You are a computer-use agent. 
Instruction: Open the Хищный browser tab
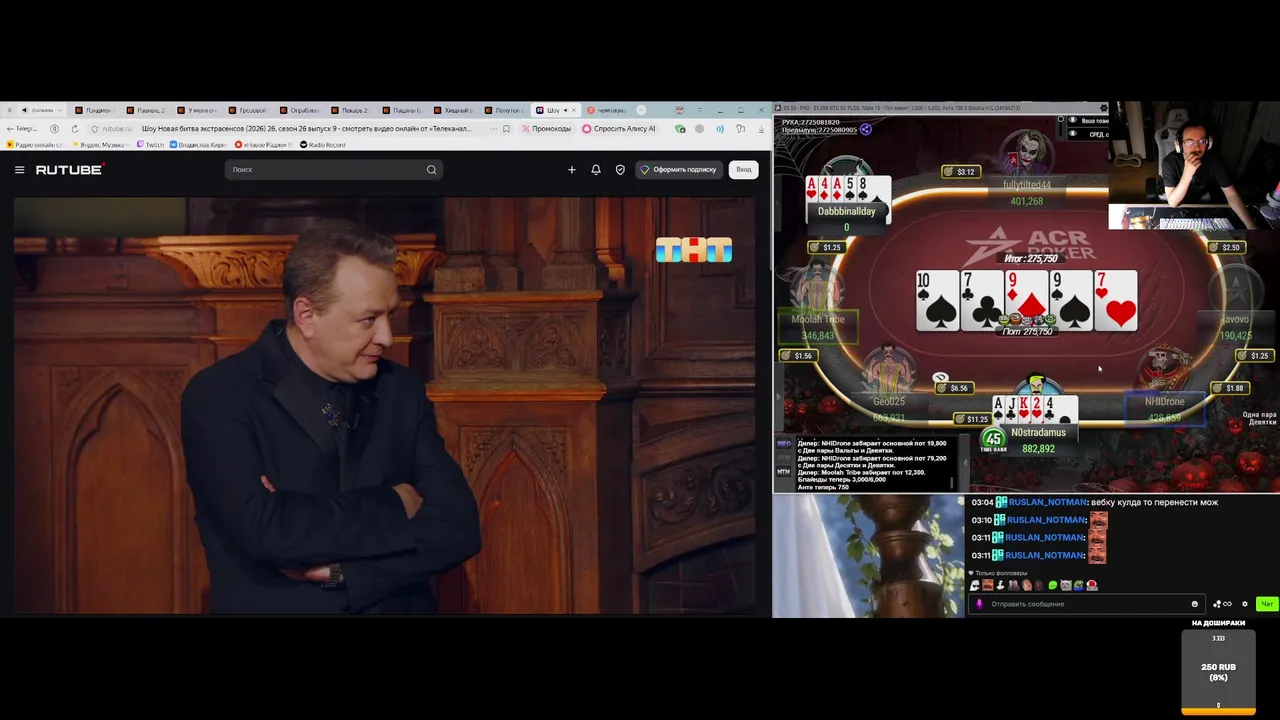(x=452, y=110)
